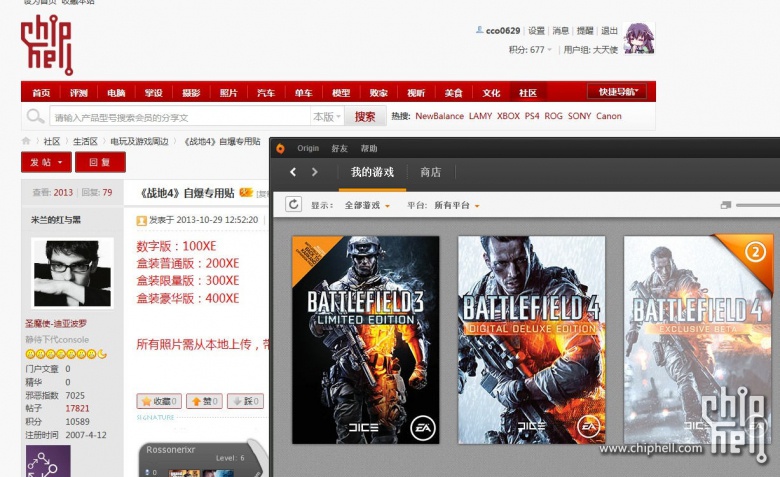Open the 帮助 menu in Origin
This screenshot has height=477, width=780.
(x=369, y=148)
